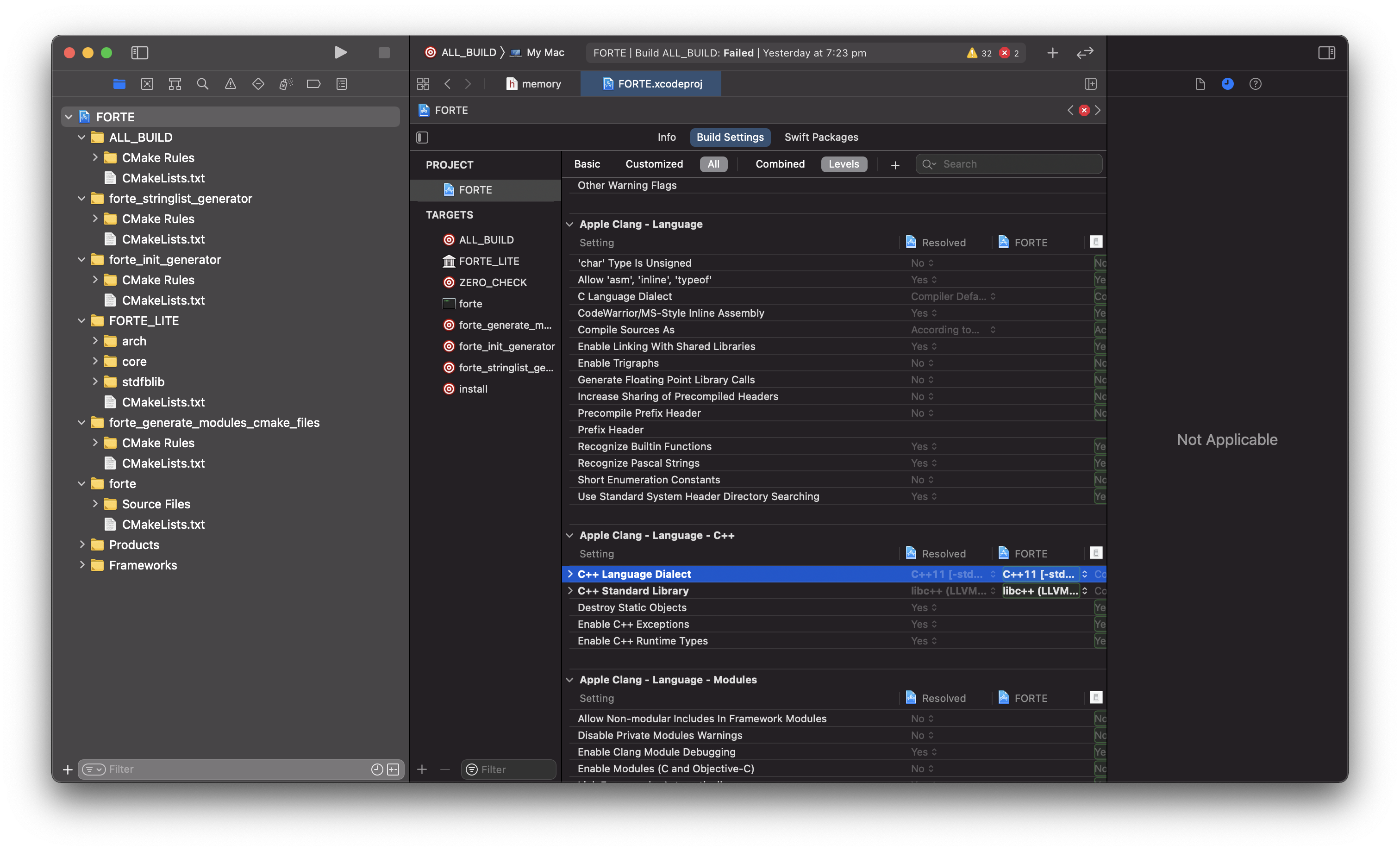Jump to the previous issue arrow
The height and width of the screenshot is (851, 1400).
click(1070, 110)
